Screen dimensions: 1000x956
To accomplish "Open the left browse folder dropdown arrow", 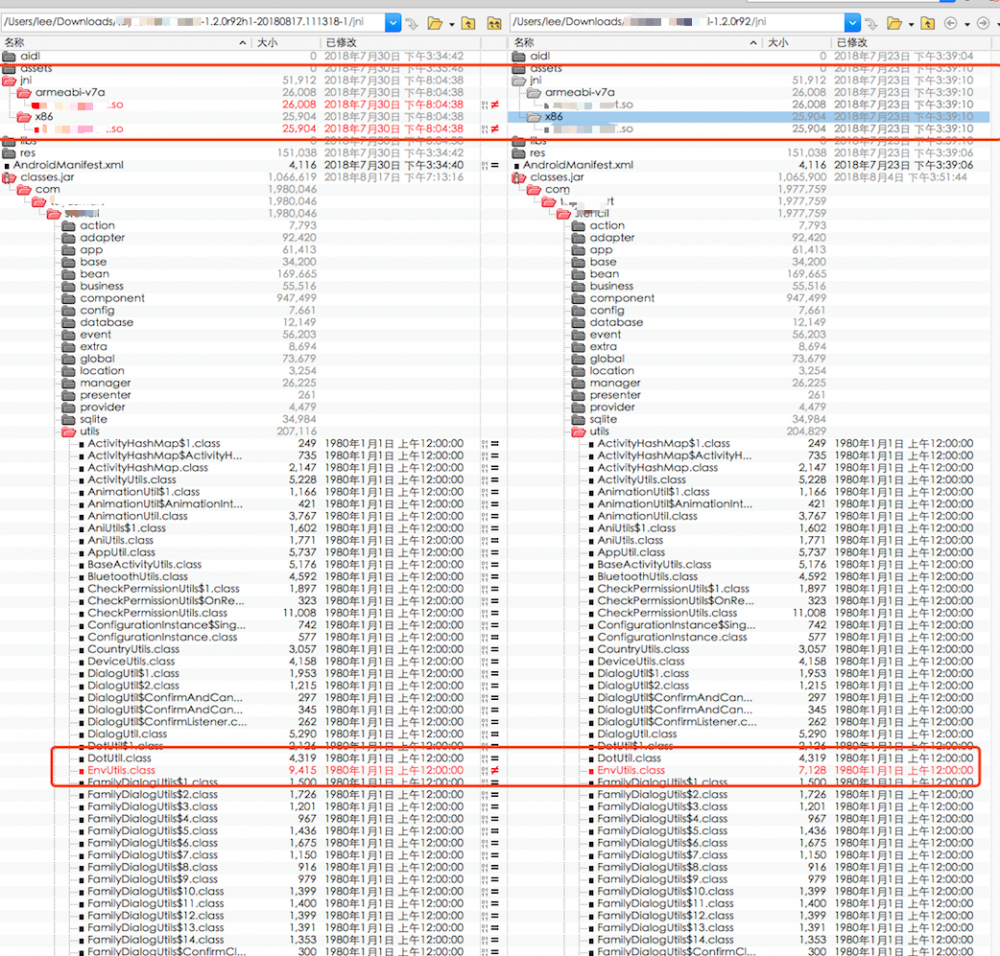I will point(452,24).
